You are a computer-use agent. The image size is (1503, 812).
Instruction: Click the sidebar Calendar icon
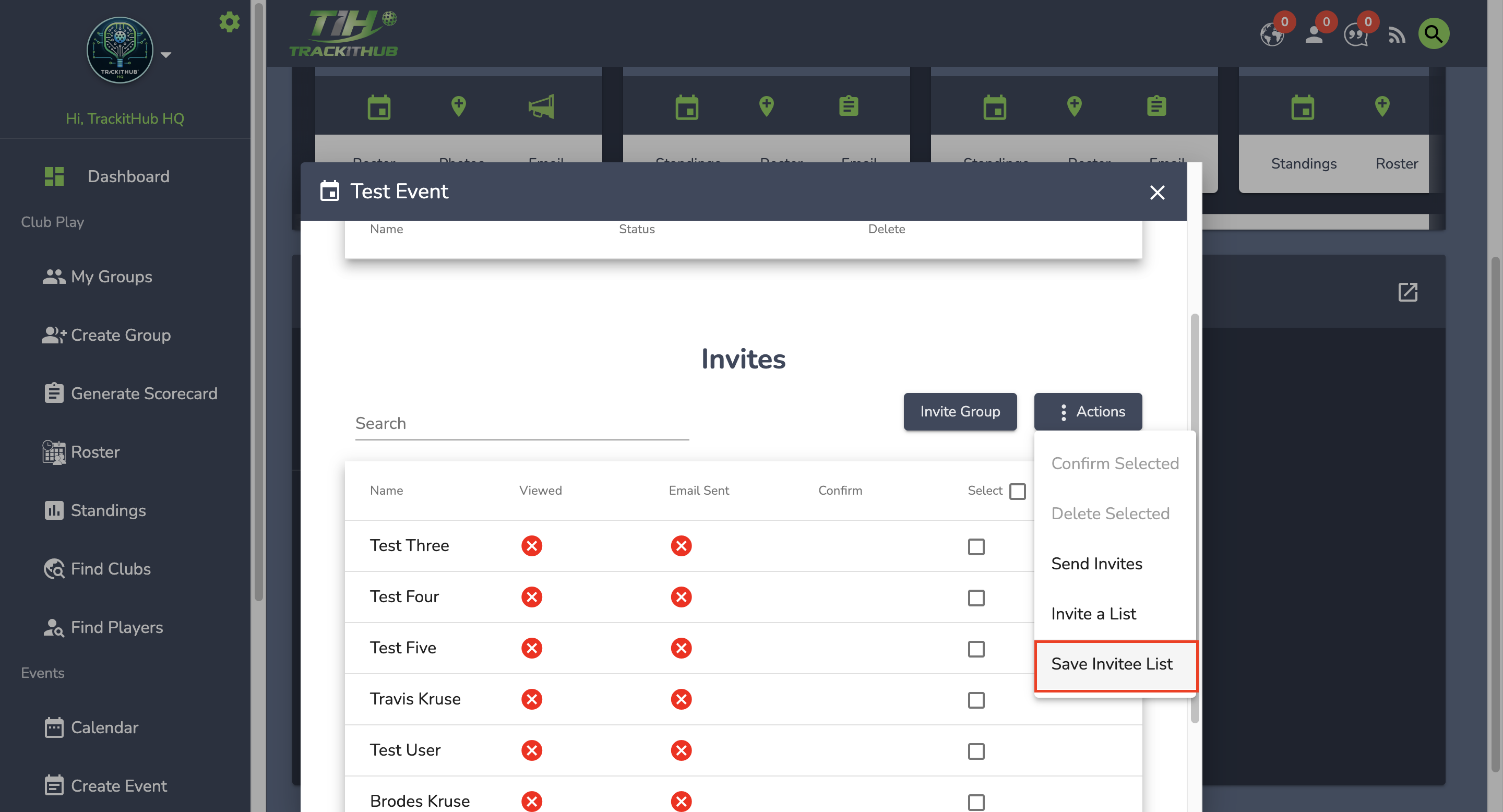(54, 727)
